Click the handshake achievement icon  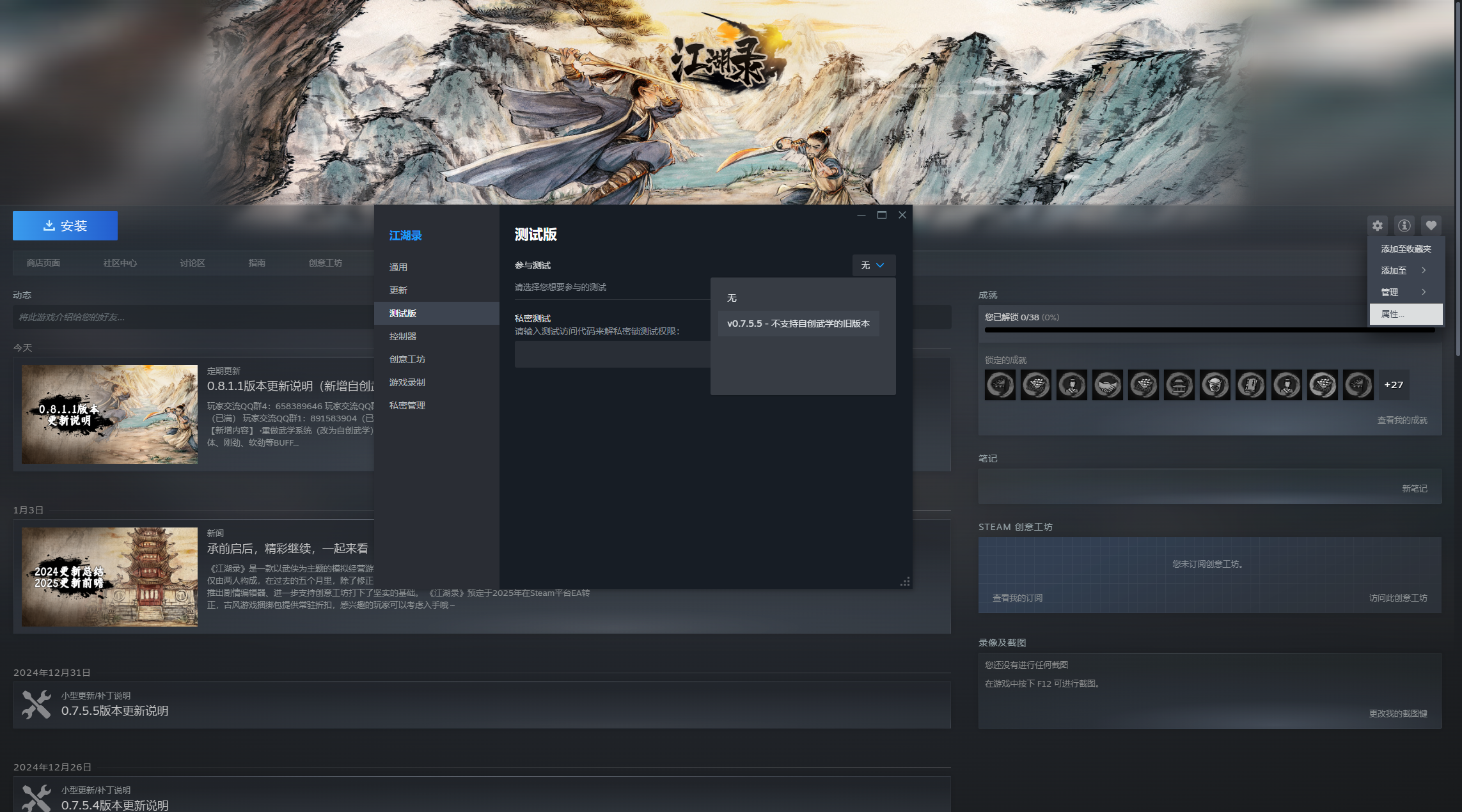click(1107, 385)
